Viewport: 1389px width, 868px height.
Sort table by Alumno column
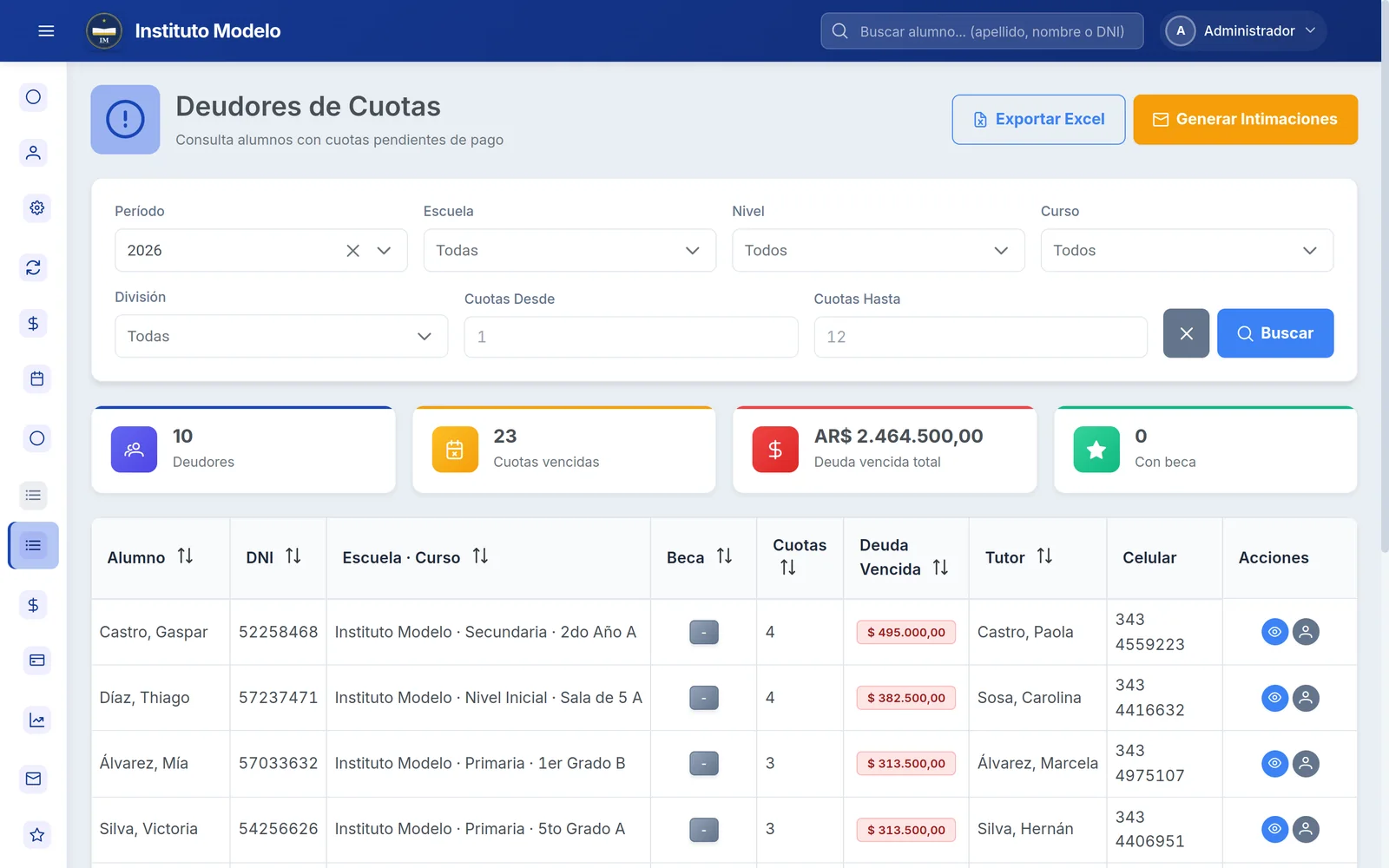tap(185, 556)
